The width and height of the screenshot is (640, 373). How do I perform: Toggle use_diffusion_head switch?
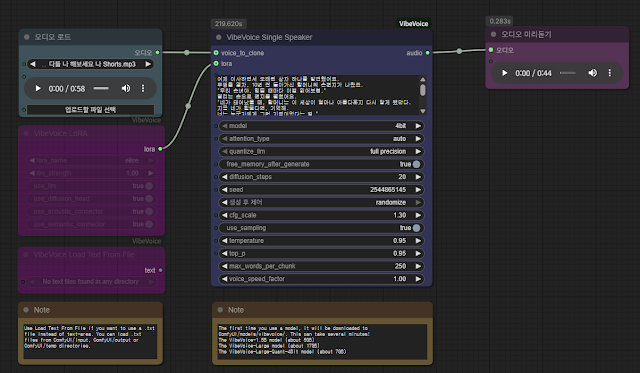[149, 199]
